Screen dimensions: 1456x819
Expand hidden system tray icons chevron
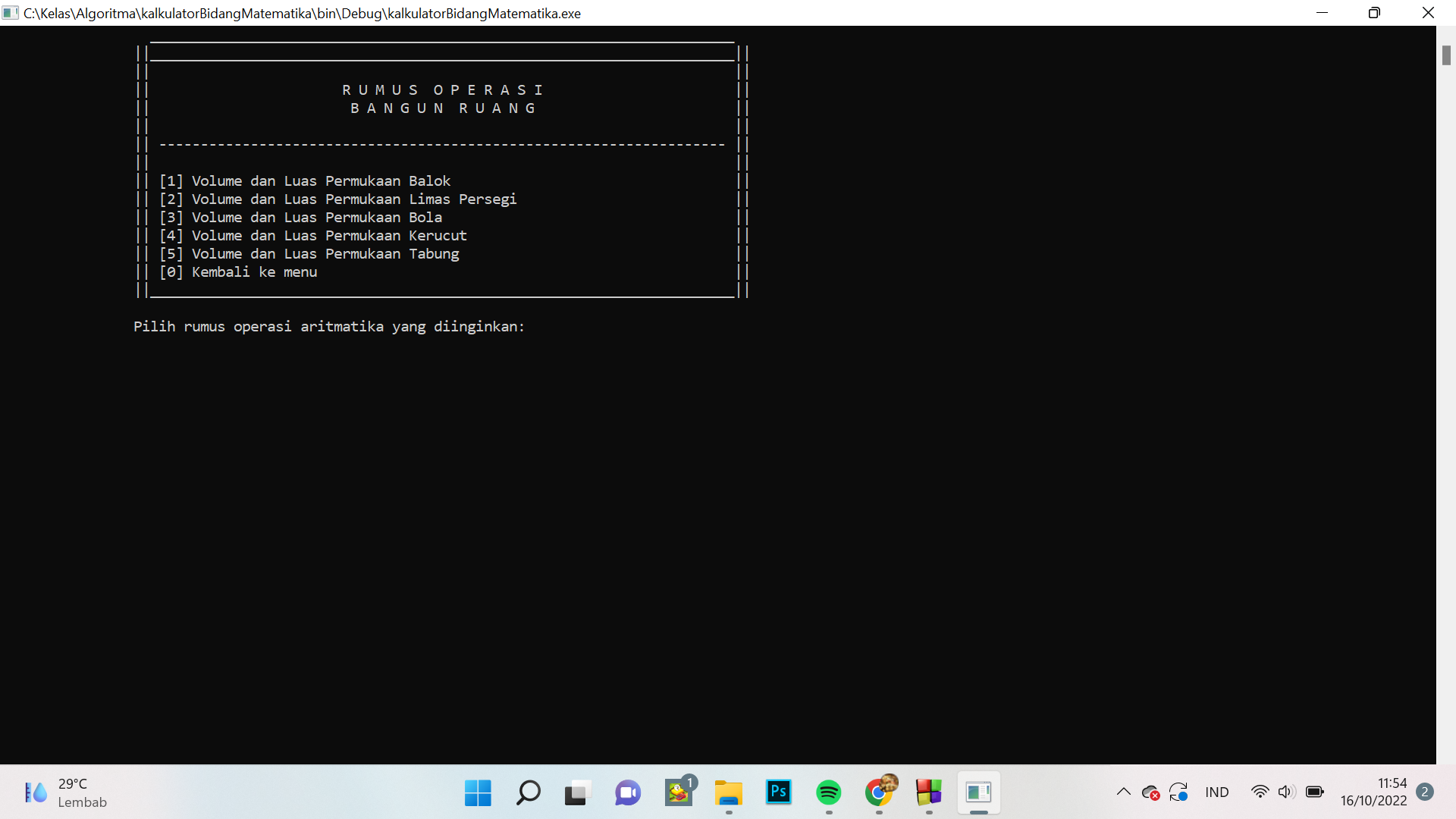[1123, 792]
